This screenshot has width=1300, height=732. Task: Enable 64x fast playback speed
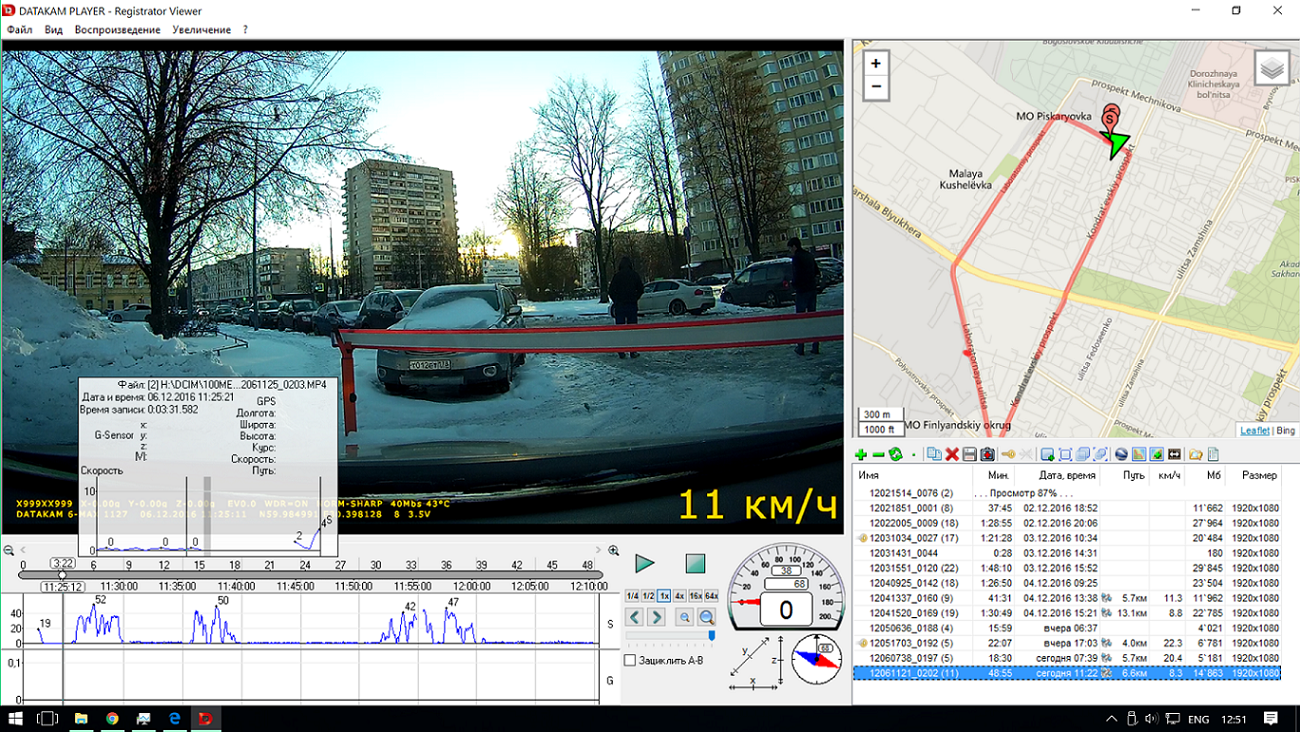(x=711, y=596)
